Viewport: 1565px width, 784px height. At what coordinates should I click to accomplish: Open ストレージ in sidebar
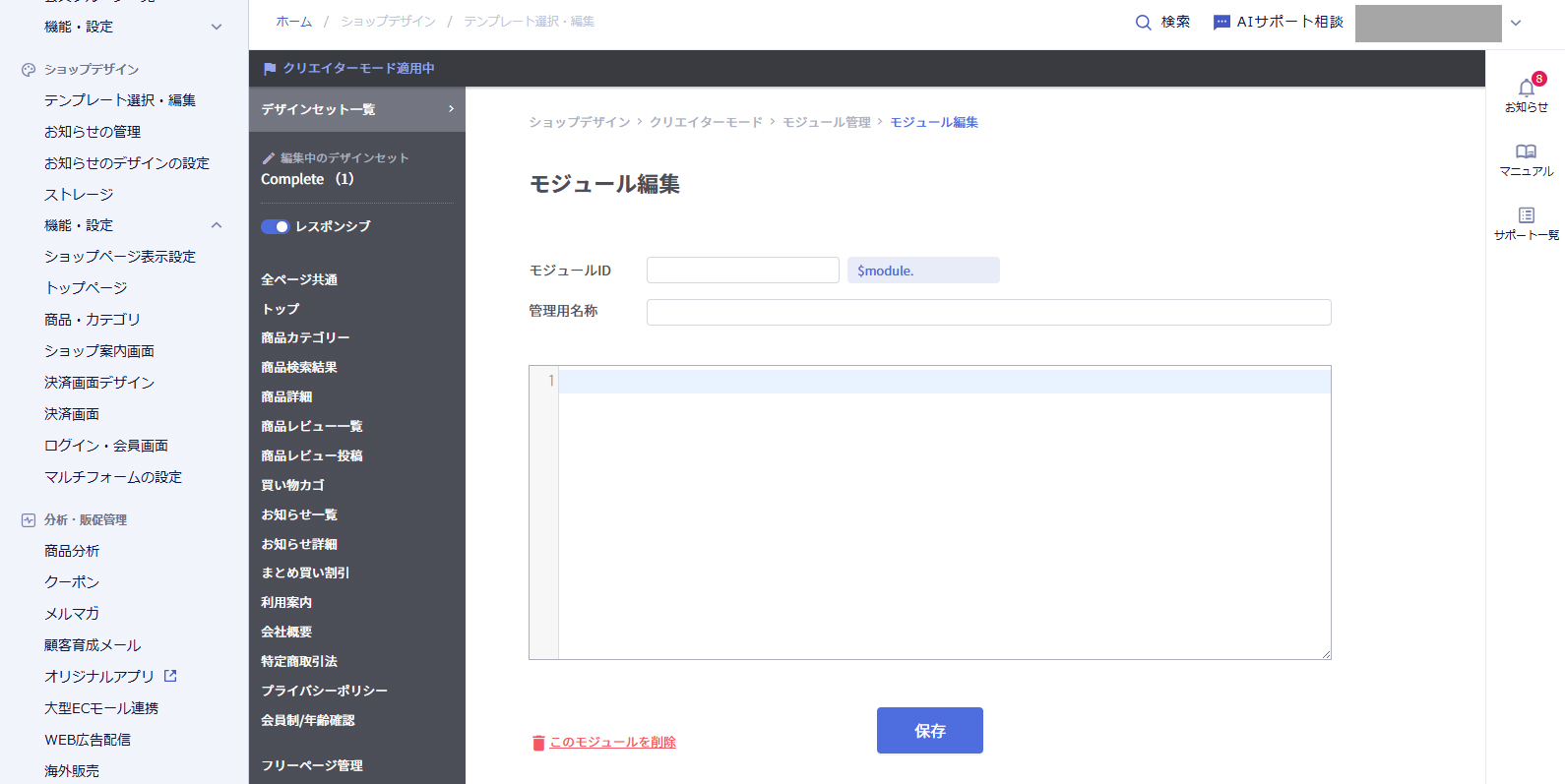pyautogui.click(x=79, y=195)
